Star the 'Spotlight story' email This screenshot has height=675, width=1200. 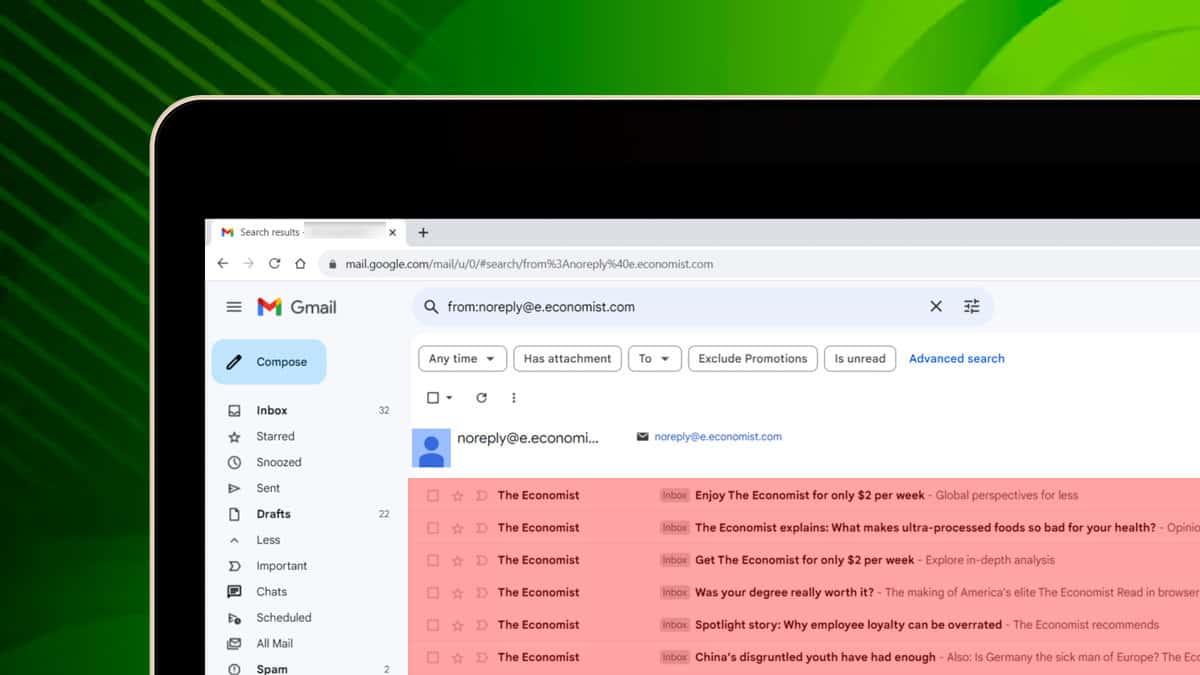(458, 625)
